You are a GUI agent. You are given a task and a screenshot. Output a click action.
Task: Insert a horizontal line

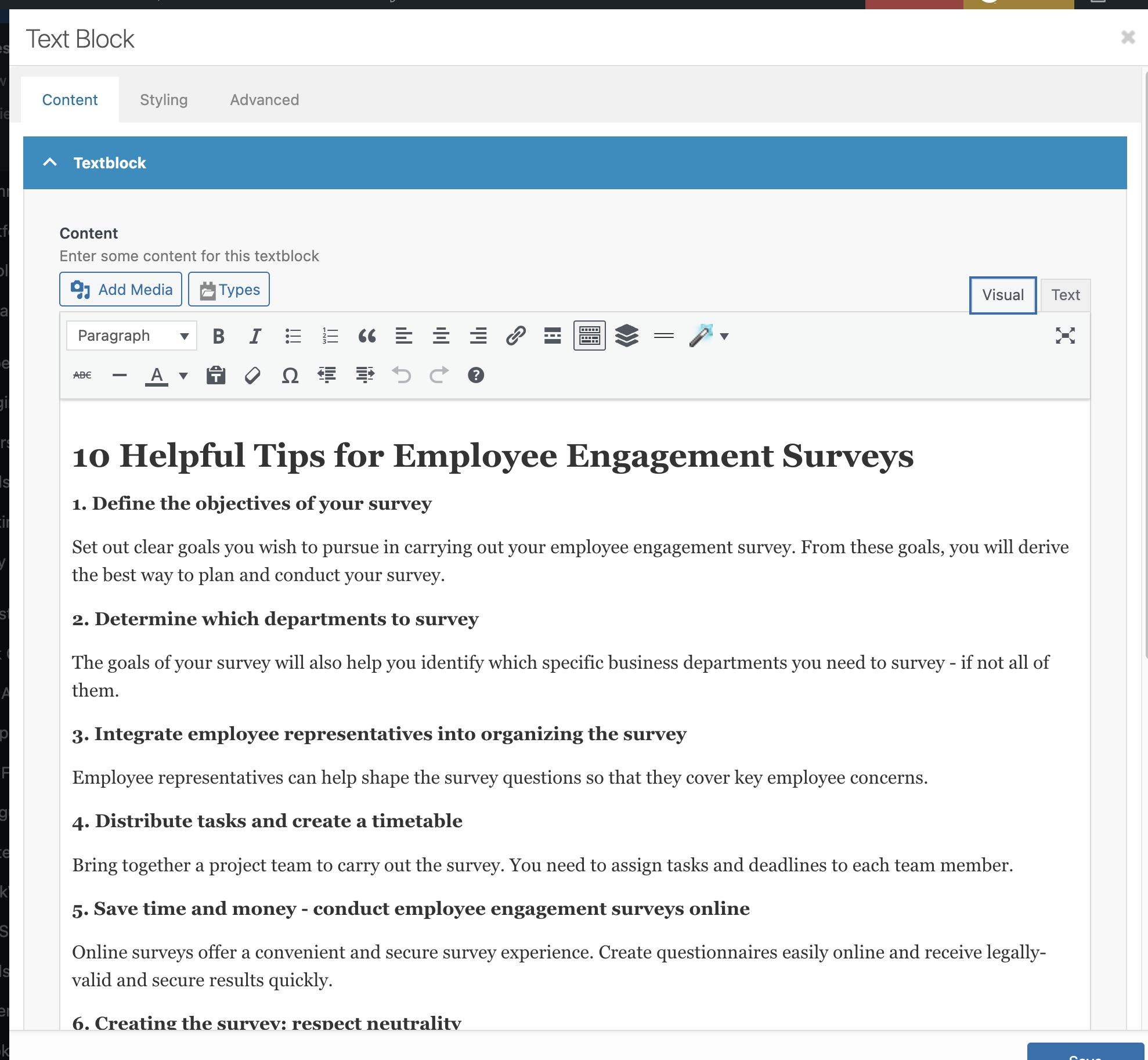tap(120, 376)
